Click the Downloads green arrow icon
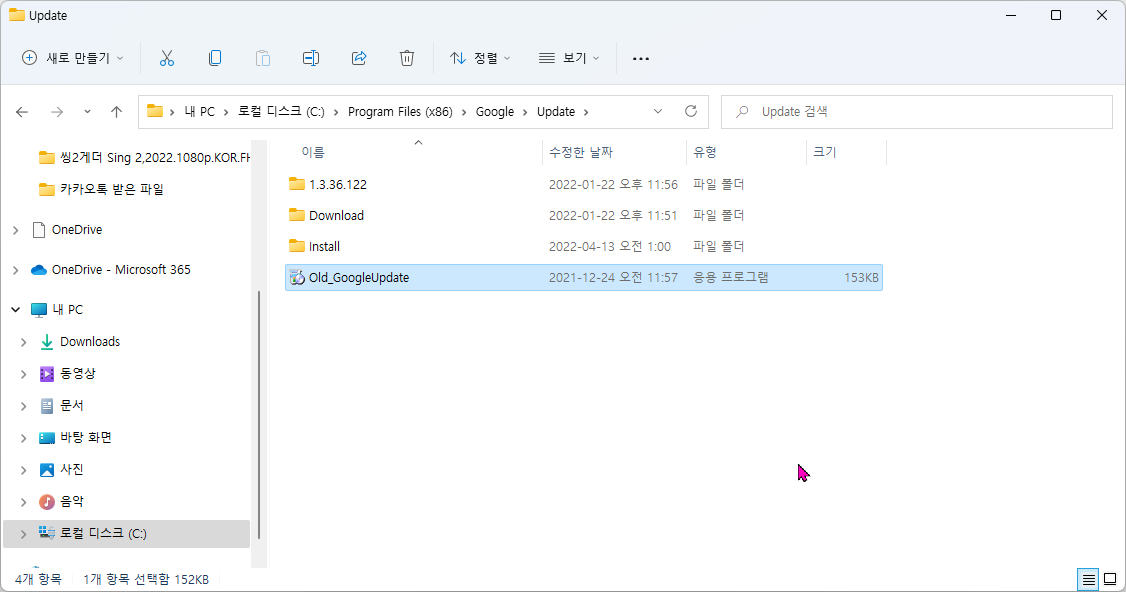 (47, 342)
